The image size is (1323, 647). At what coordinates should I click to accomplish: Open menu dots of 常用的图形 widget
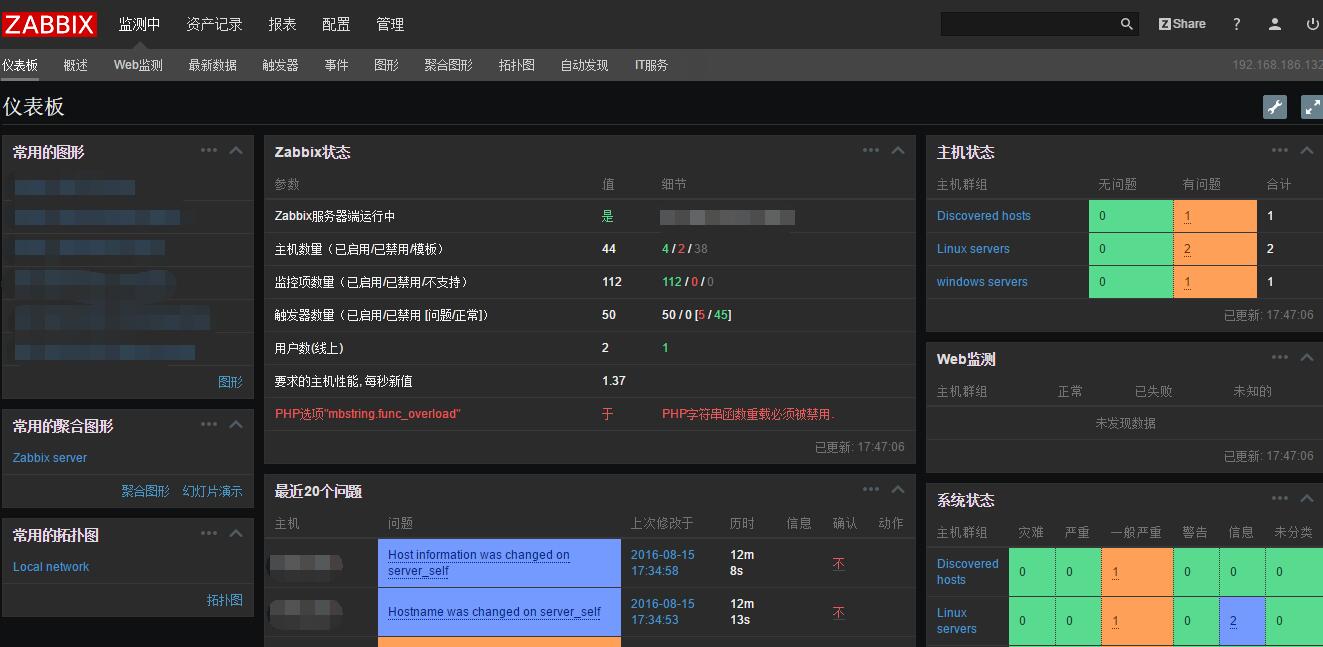pyautogui.click(x=209, y=150)
